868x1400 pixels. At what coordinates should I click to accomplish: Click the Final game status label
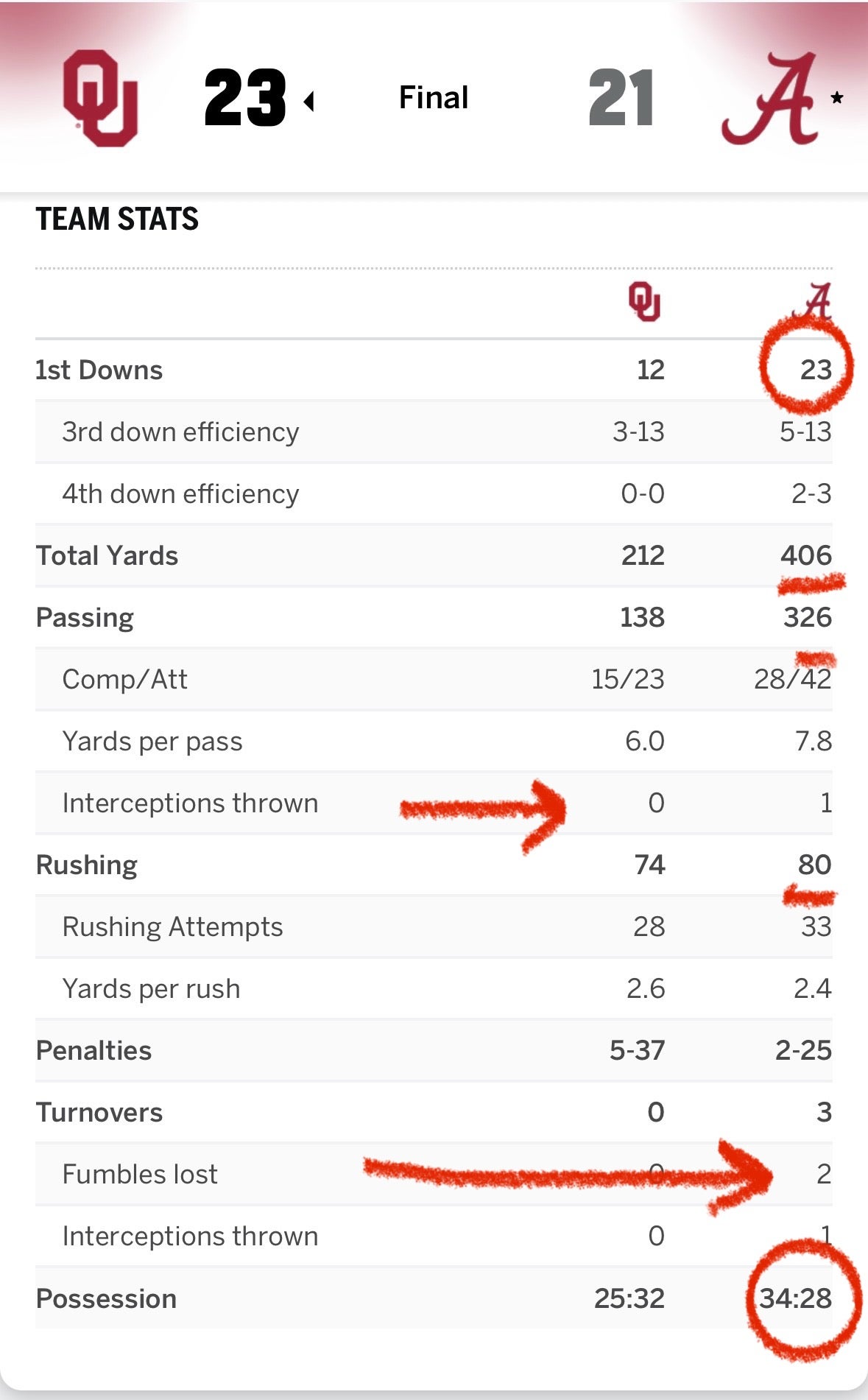tap(434, 98)
